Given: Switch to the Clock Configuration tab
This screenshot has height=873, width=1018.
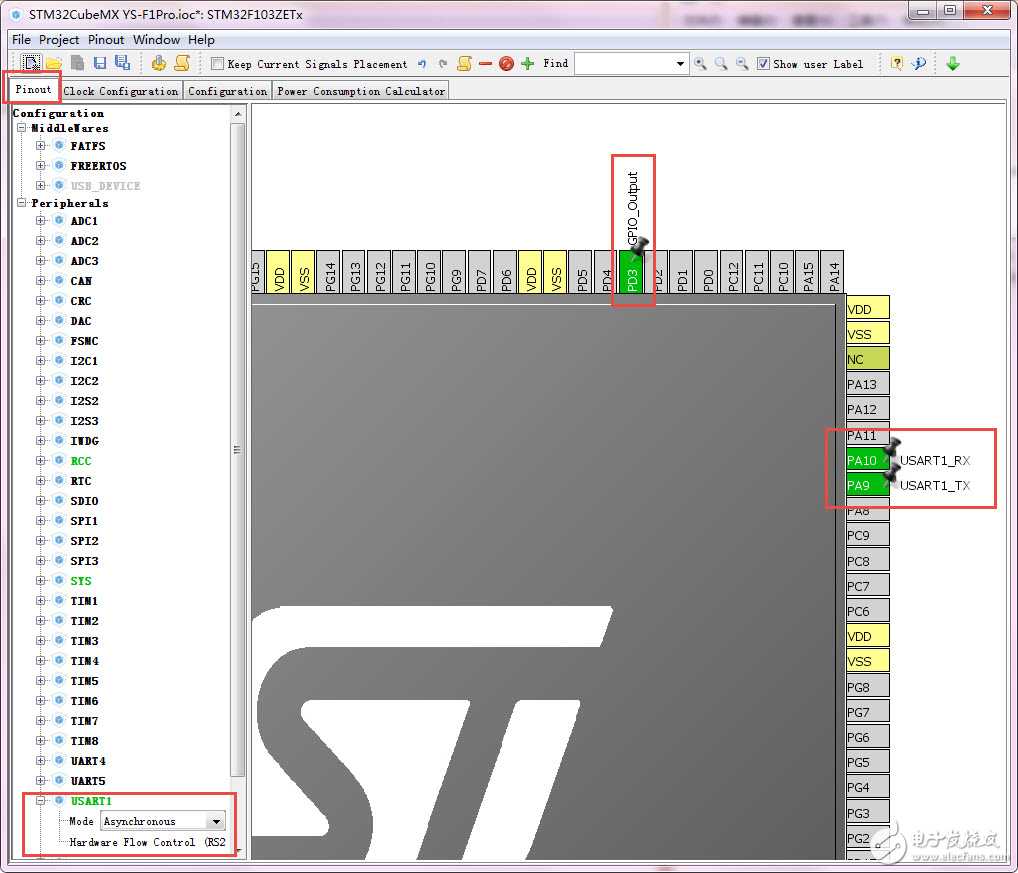Looking at the screenshot, I should tap(121, 91).
